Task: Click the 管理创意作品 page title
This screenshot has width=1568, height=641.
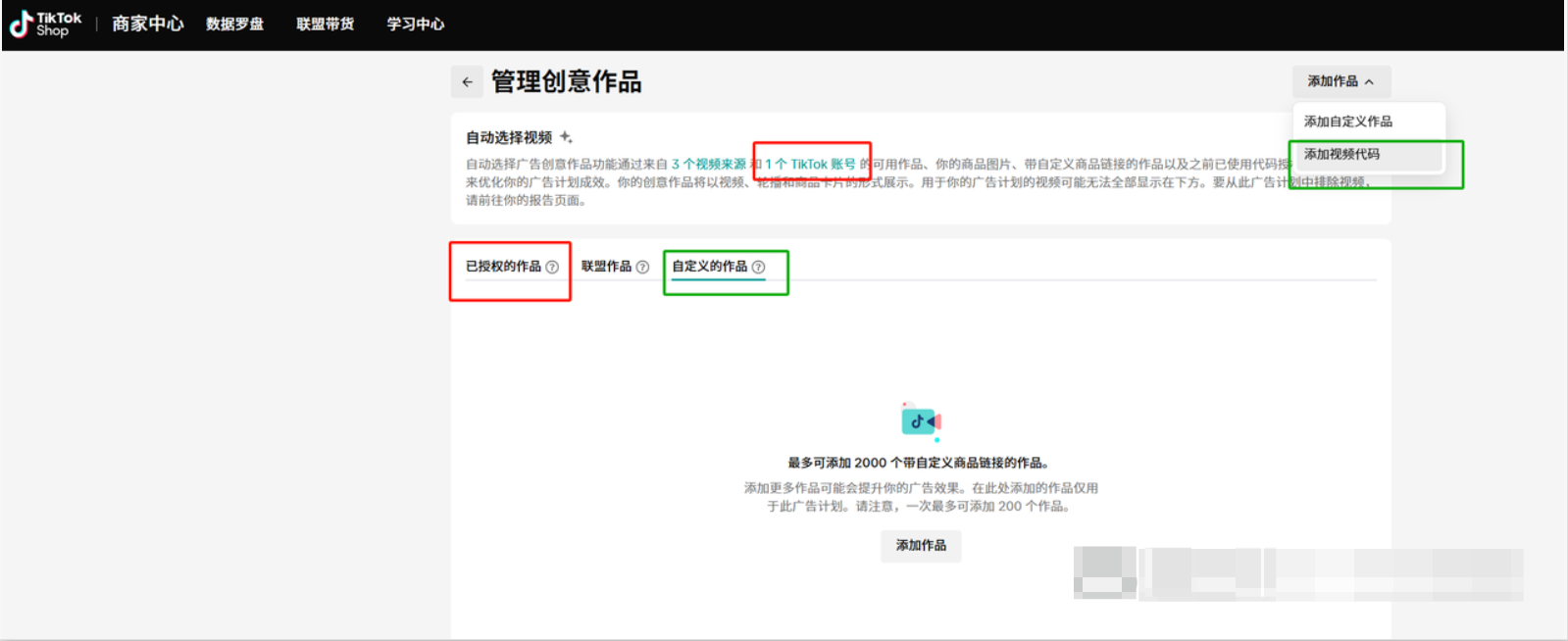Action: pyautogui.click(x=566, y=82)
